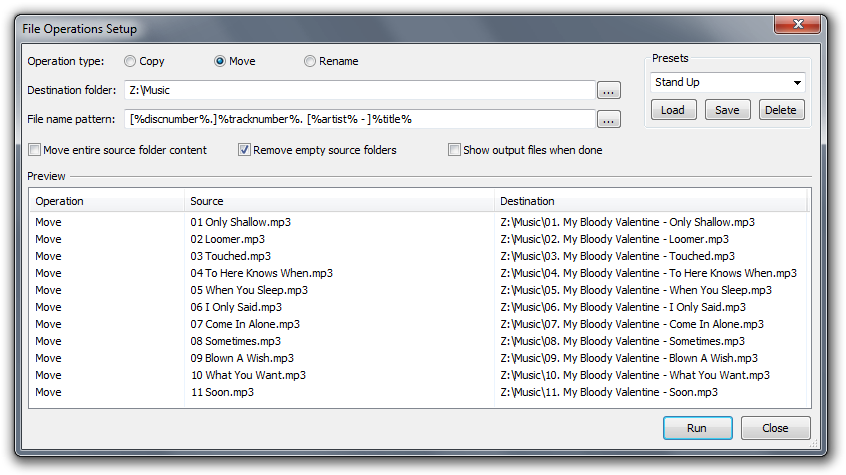
Task: Enable Move entire source folder content
Action: [35, 151]
